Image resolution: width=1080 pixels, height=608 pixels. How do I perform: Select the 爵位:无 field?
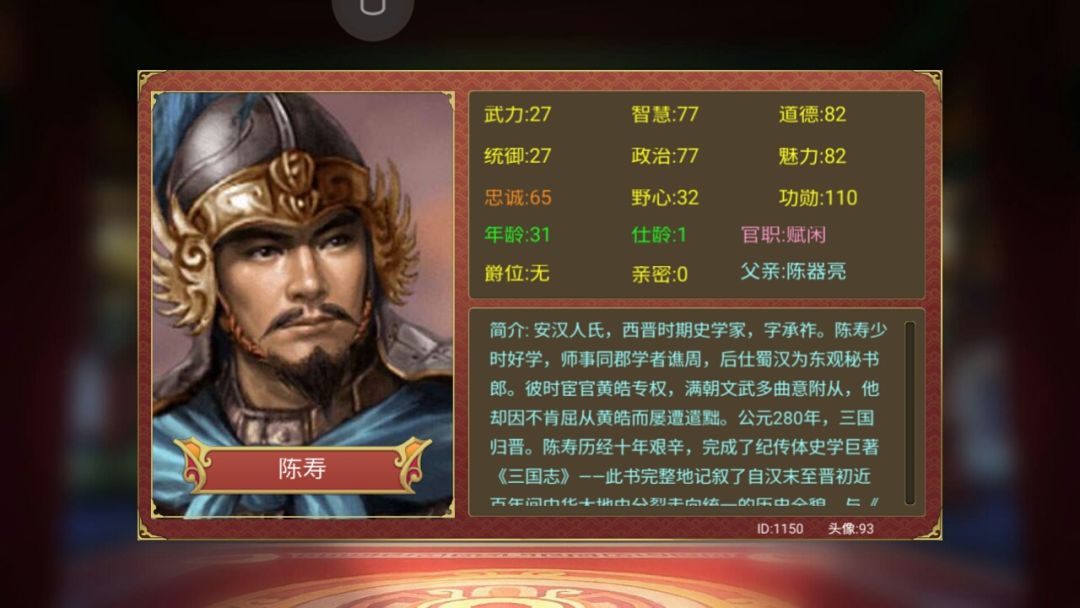516,273
